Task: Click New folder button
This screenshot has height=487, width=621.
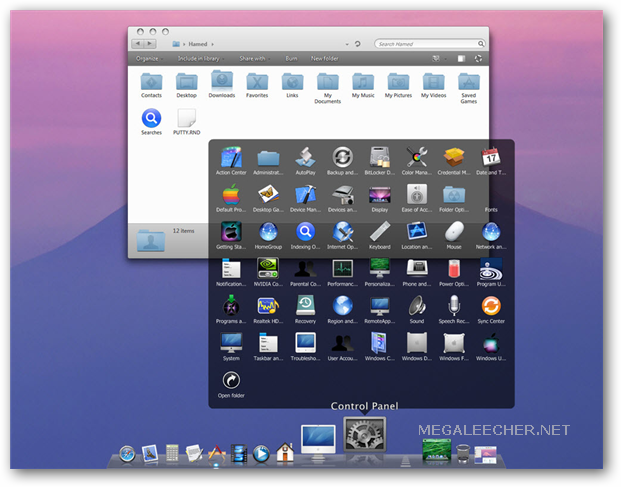Action: [324, 59]
